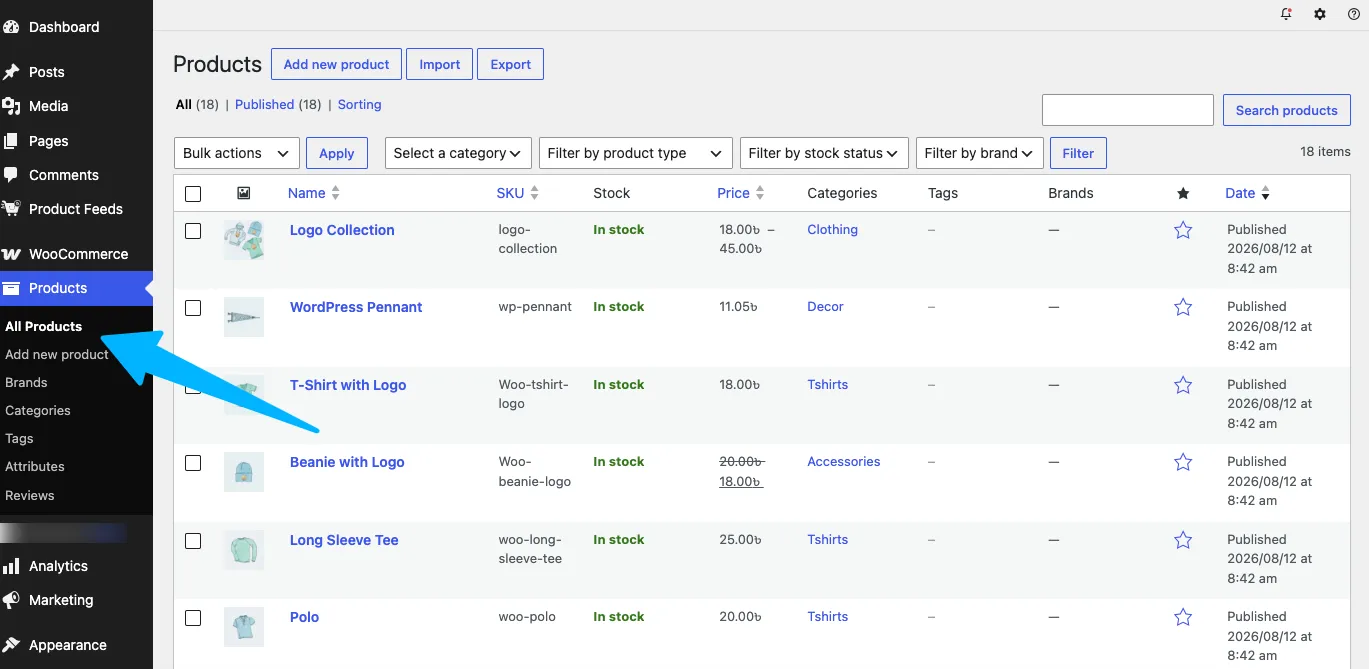Click the Marketing megaphone icon
This screenshot has width=1369, height=669.
coord(11,600)
